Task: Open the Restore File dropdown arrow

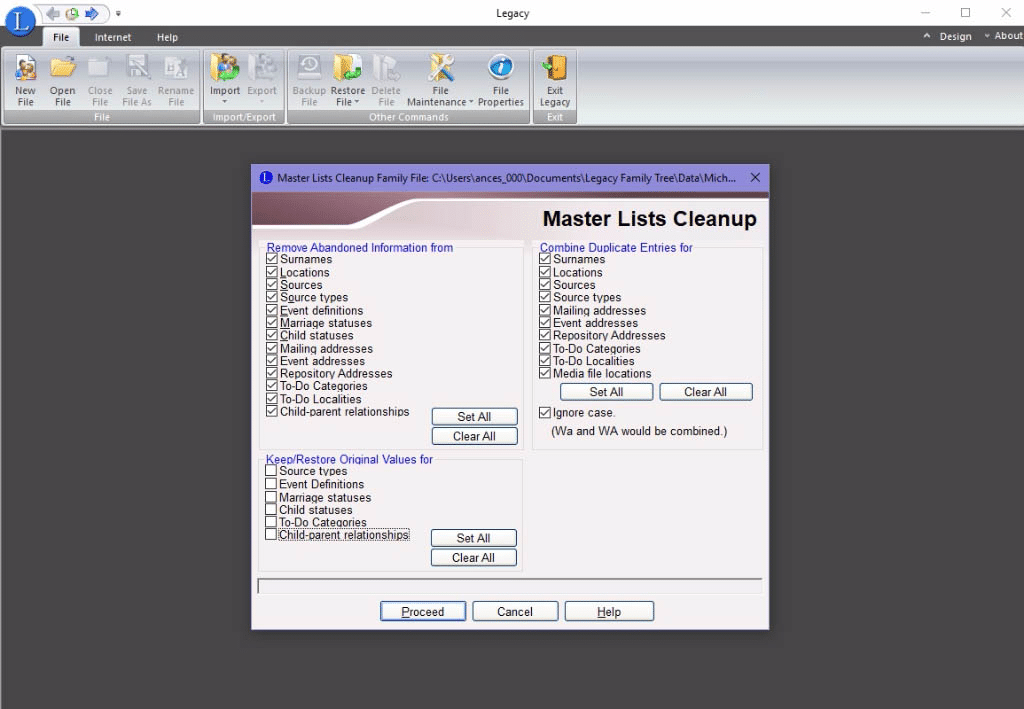Action: click(357, 102)
